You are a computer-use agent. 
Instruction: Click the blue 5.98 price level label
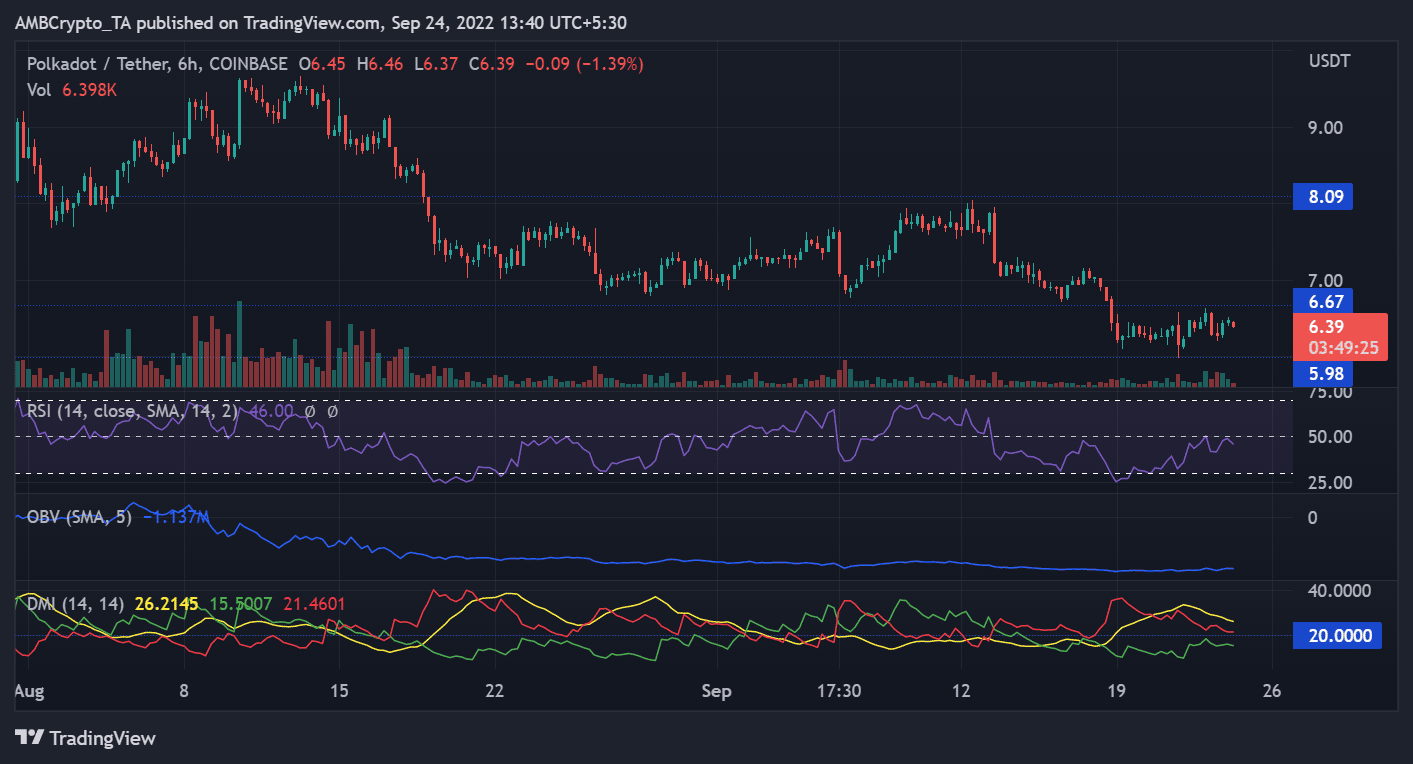click(x=1320, y=374)
